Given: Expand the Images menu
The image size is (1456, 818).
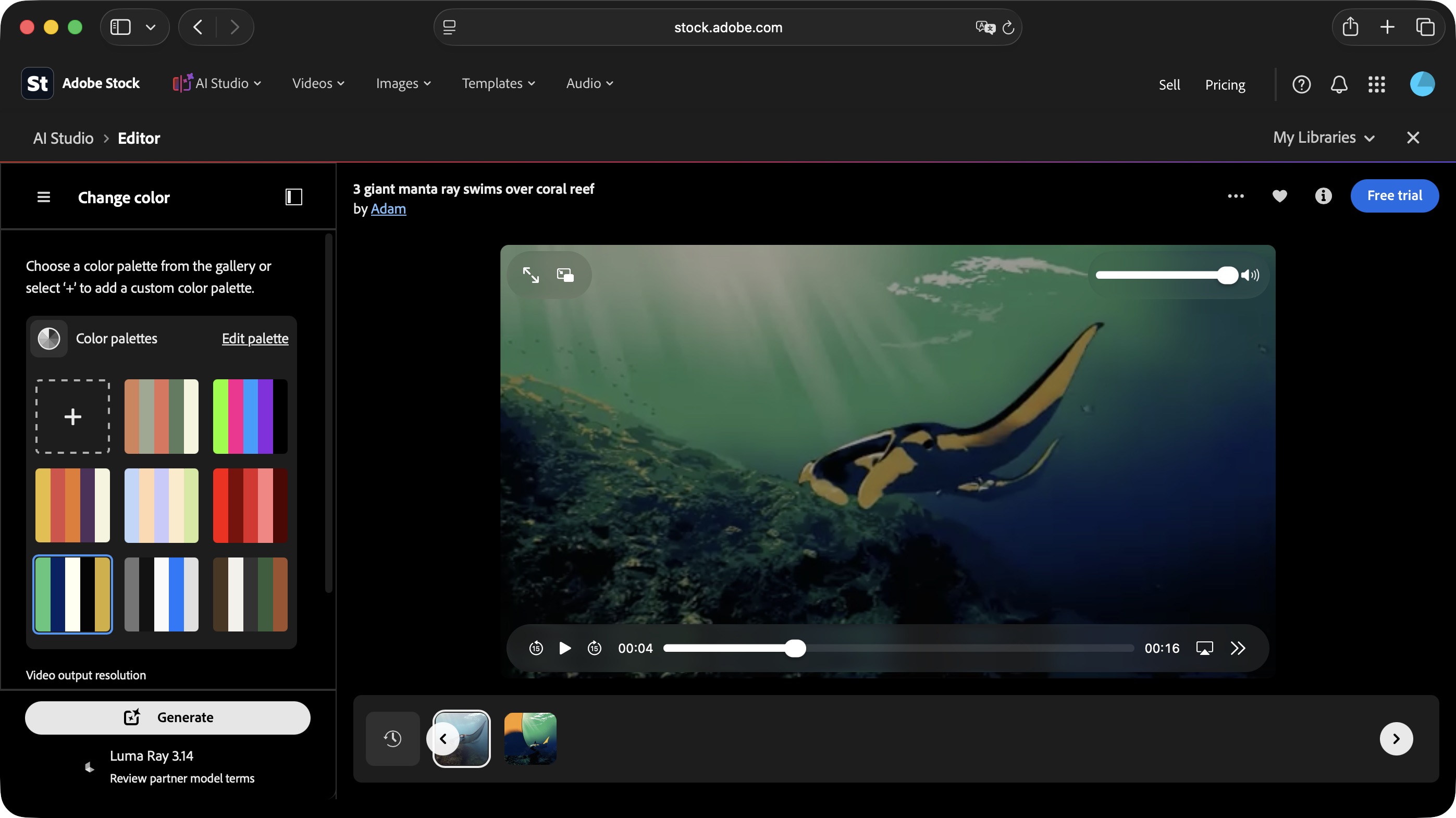Looking at the screenshot, I should coord(403,83).
